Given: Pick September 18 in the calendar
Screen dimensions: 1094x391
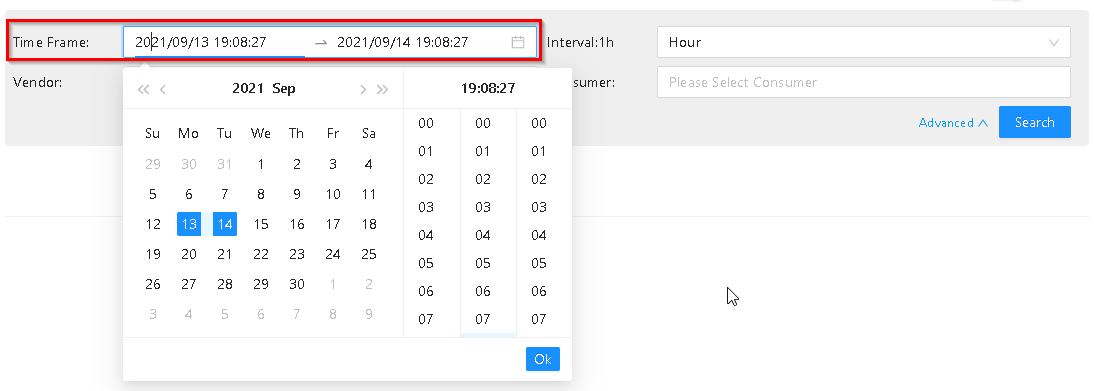Looking at the screenshot, I should [369, 224].
